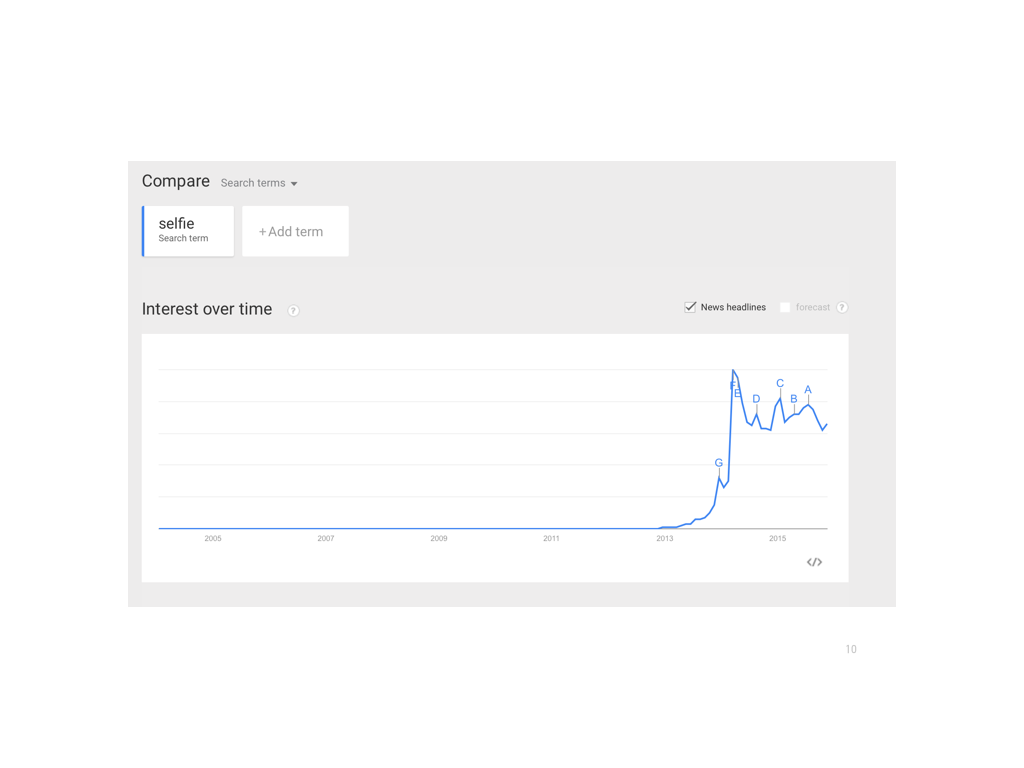Click news headline marker G on chart
1024x768 pixels.
[x=719, y=463]
